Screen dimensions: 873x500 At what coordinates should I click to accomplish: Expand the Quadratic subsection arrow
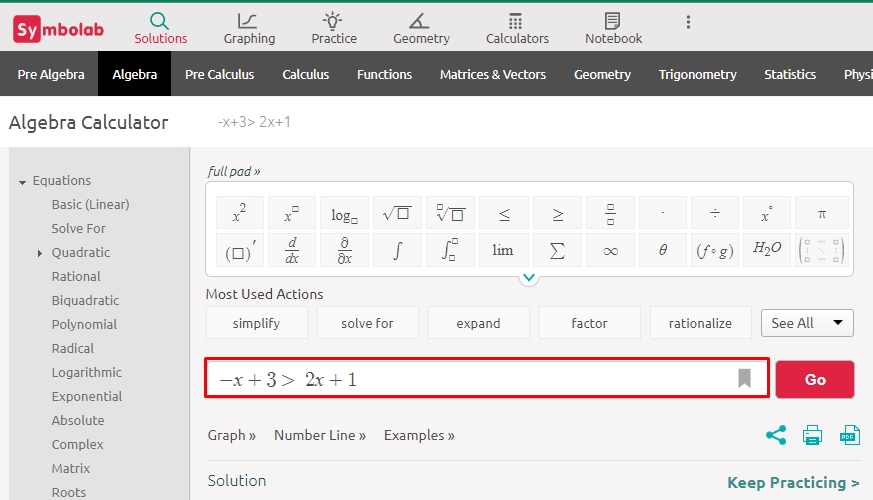pos(40,253)
